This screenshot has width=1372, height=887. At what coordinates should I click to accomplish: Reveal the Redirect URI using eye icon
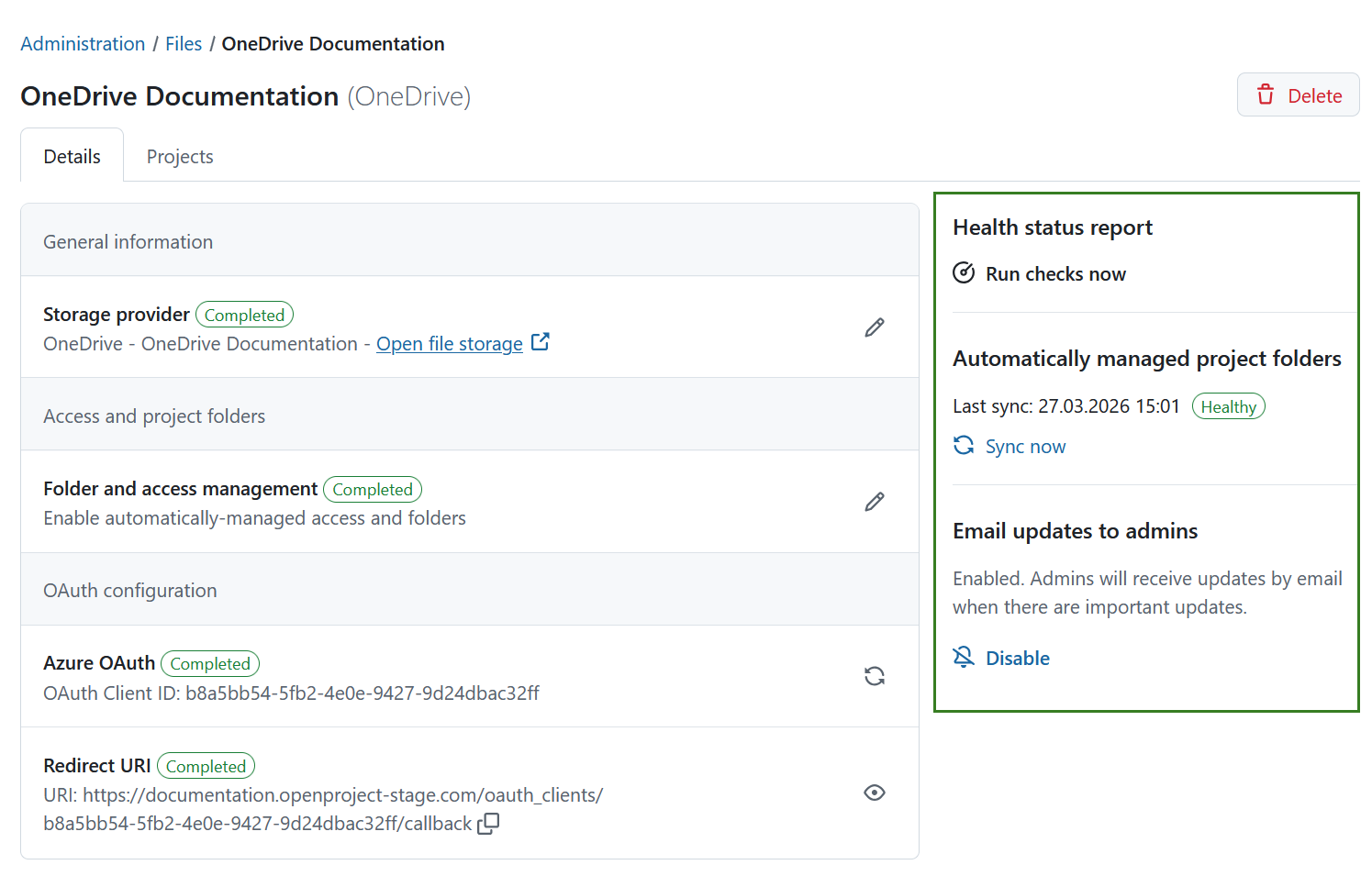pyautogui.click(x=874, y=793)
